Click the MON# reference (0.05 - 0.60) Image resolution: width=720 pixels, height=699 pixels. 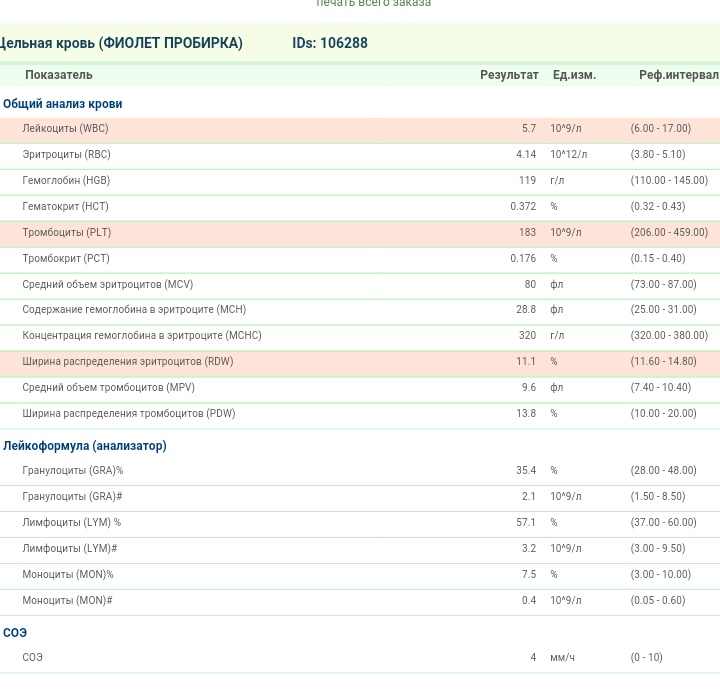658,600
